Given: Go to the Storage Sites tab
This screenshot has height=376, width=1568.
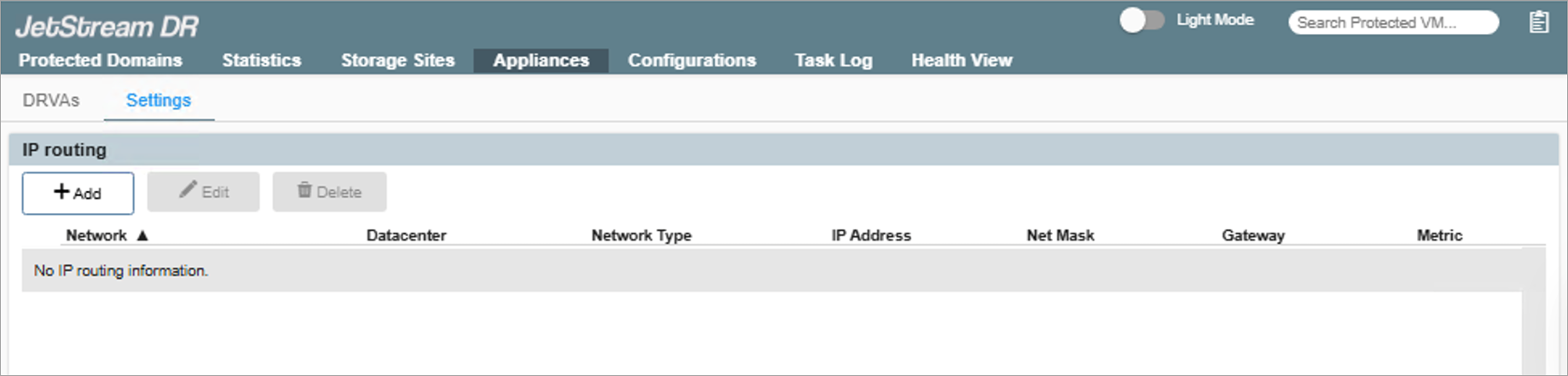Looking at the screenshot, I should pyautogui.click(x=398, y=61).
